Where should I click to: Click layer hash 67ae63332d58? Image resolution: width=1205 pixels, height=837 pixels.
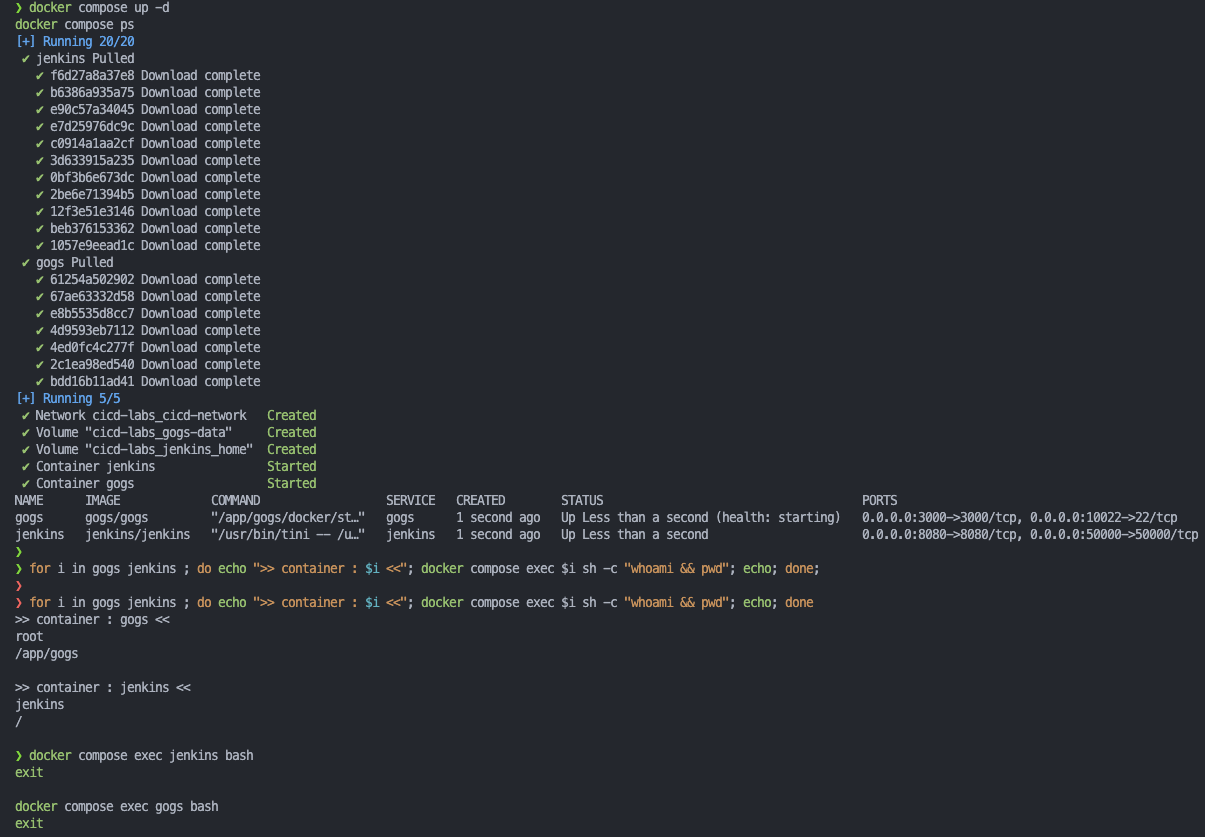tap(92, 296)
